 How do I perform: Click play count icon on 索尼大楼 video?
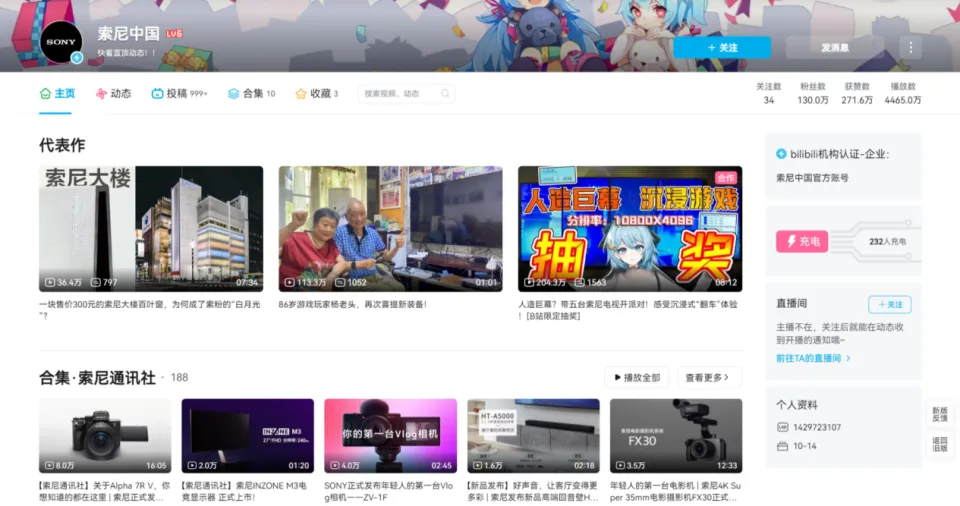(x=50, y=282)
